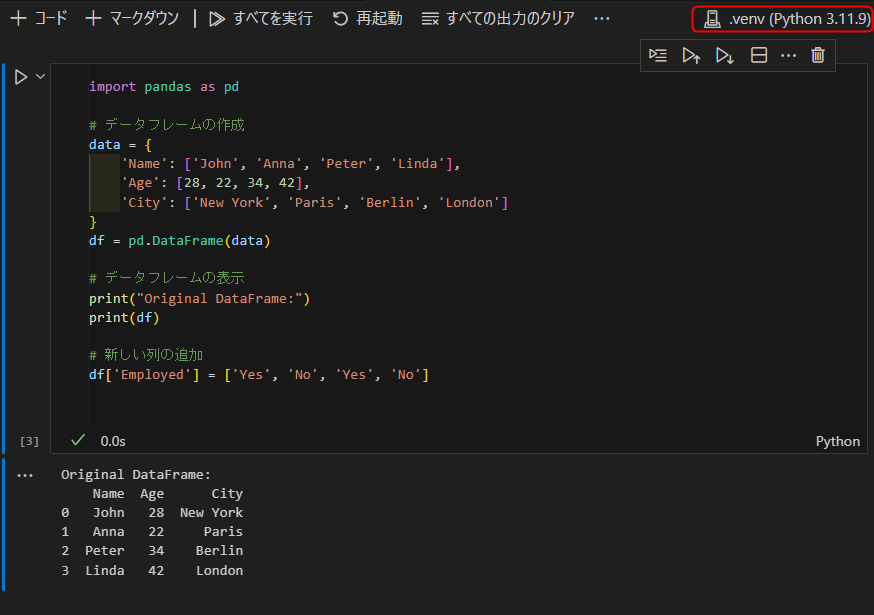The width and height of the screenshot is (874, 615).
Task: Click the 'Age' list line in code
Action: (x=215, y=182)
